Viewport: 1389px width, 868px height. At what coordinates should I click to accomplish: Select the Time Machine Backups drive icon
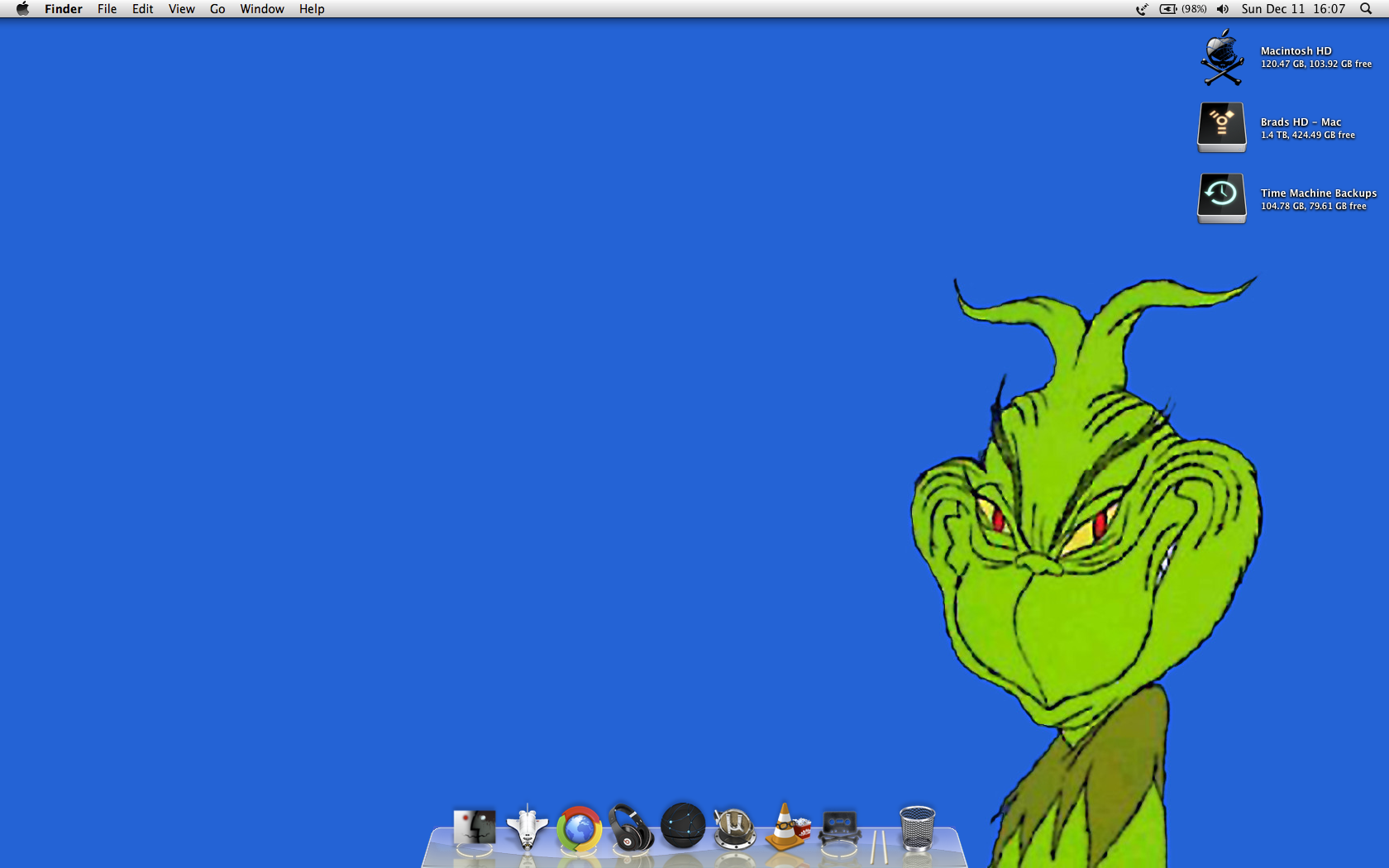click(x=1222, y=198)
